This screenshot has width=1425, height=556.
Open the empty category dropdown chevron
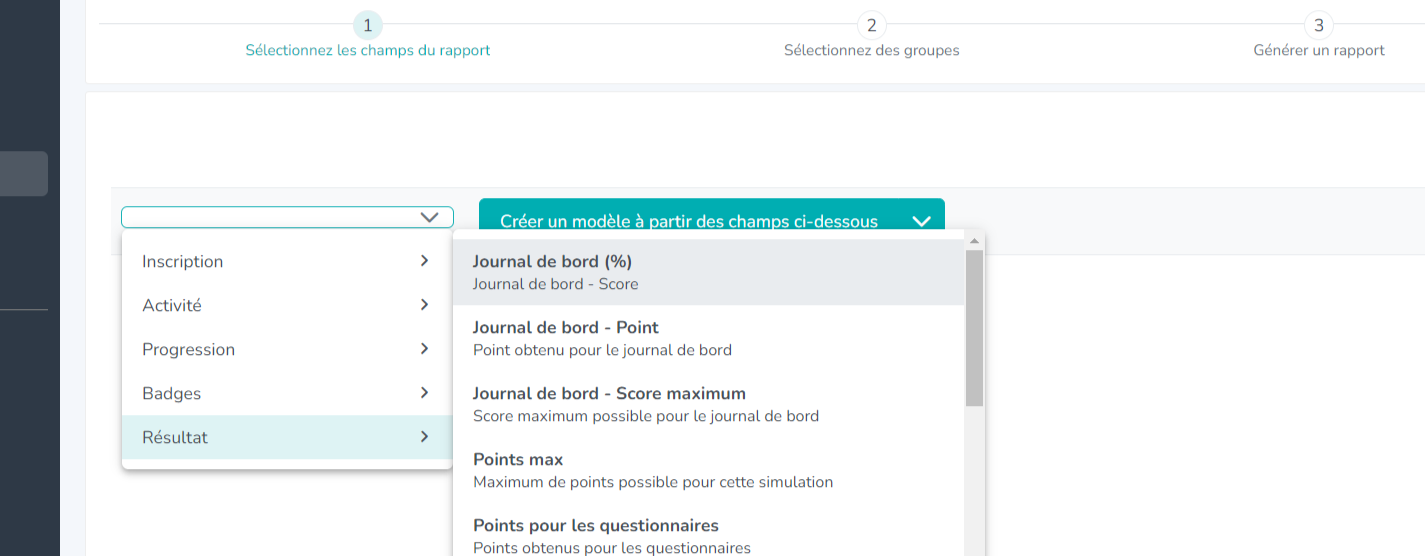click(430, 217)
